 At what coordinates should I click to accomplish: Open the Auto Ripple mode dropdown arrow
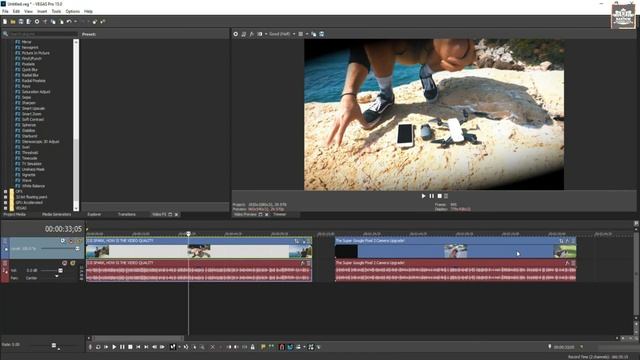point(304,347)
